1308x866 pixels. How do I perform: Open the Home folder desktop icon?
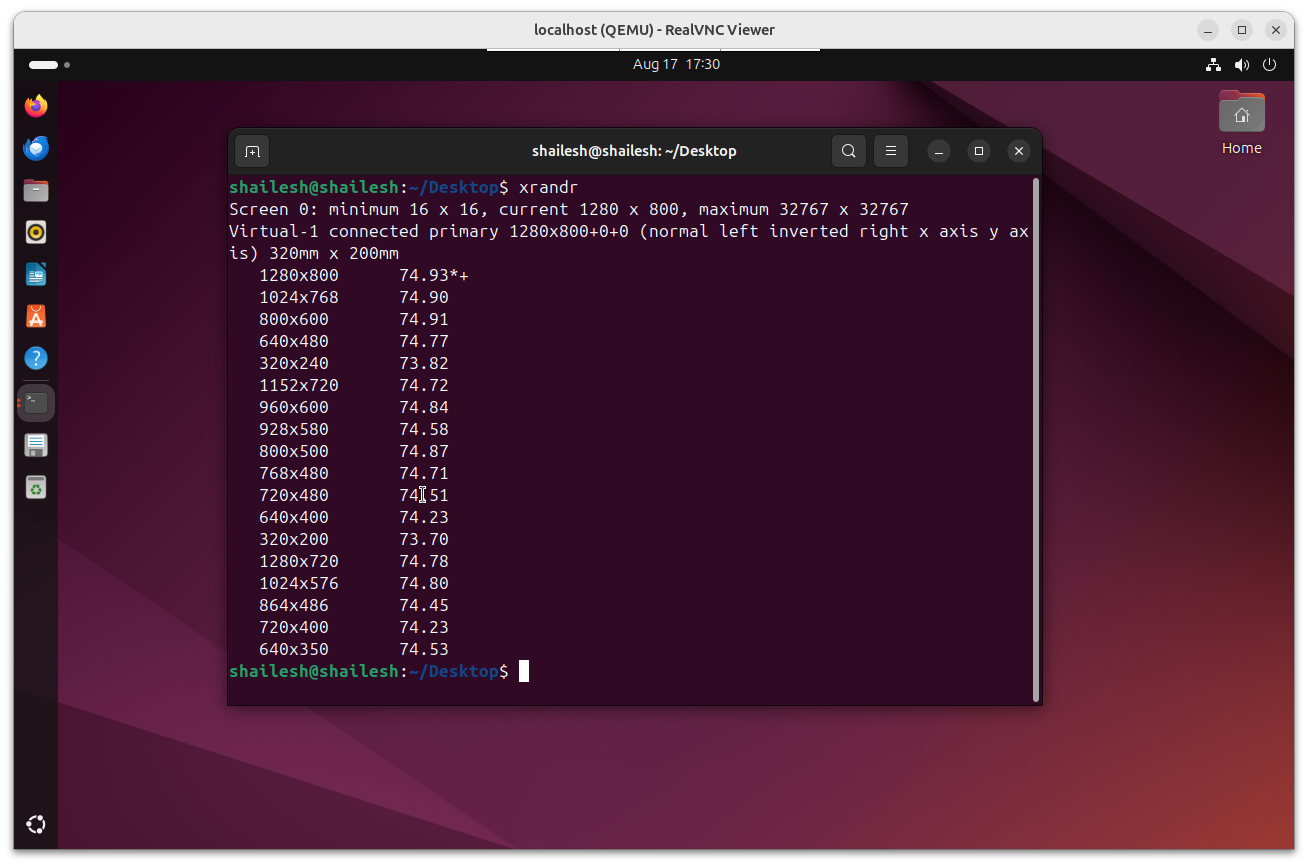[x=1242, y=122]
